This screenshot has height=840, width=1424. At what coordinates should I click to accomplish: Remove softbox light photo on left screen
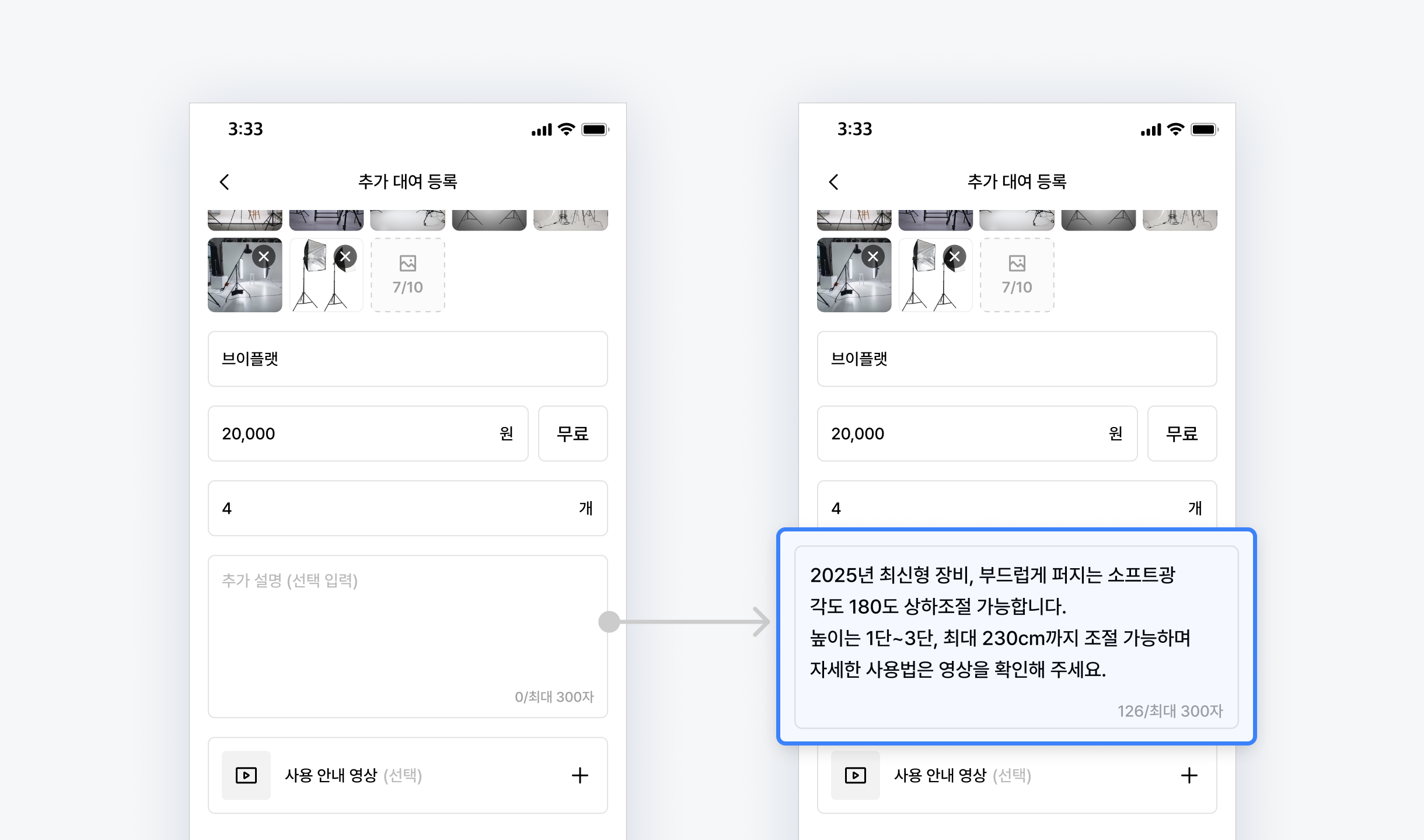345,257
